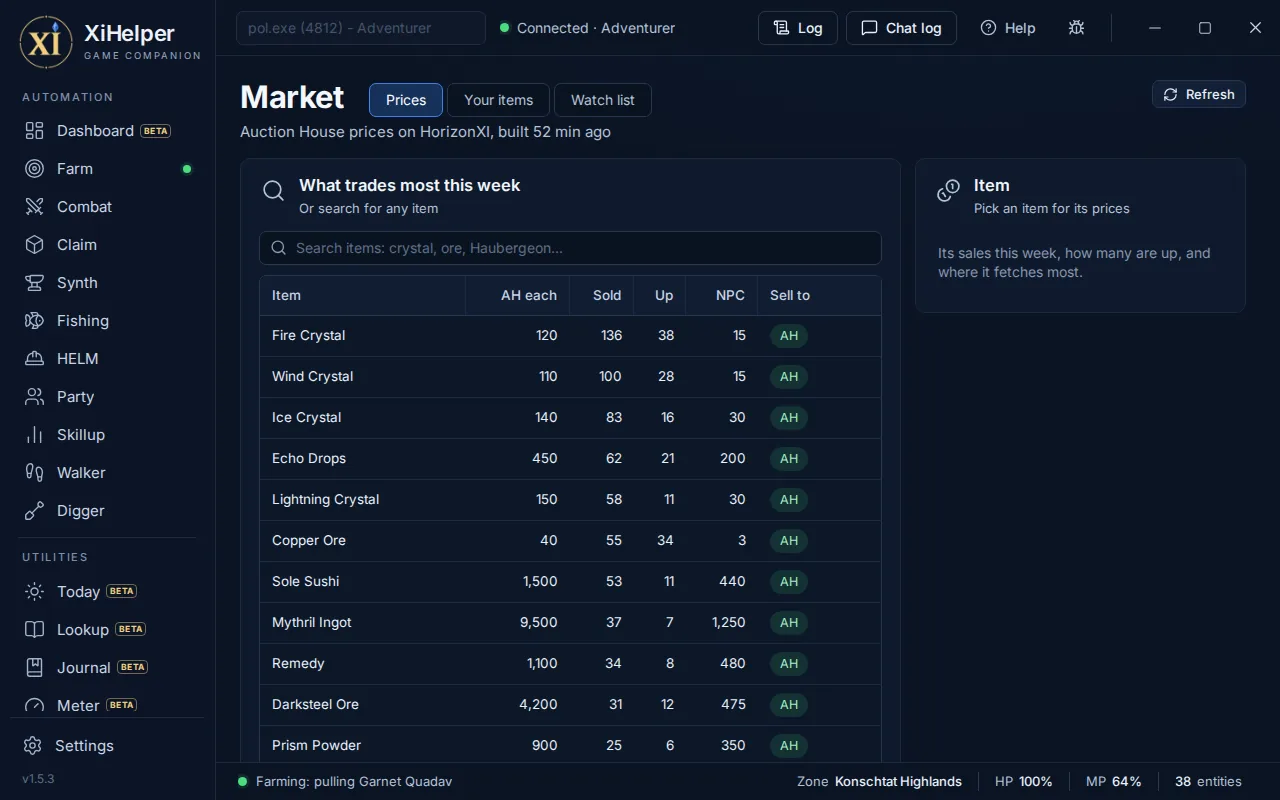The height and width of the screenshot is (800, 1280).
Task: Select the Darksteel Ore item
Action: tap(570, 705)
